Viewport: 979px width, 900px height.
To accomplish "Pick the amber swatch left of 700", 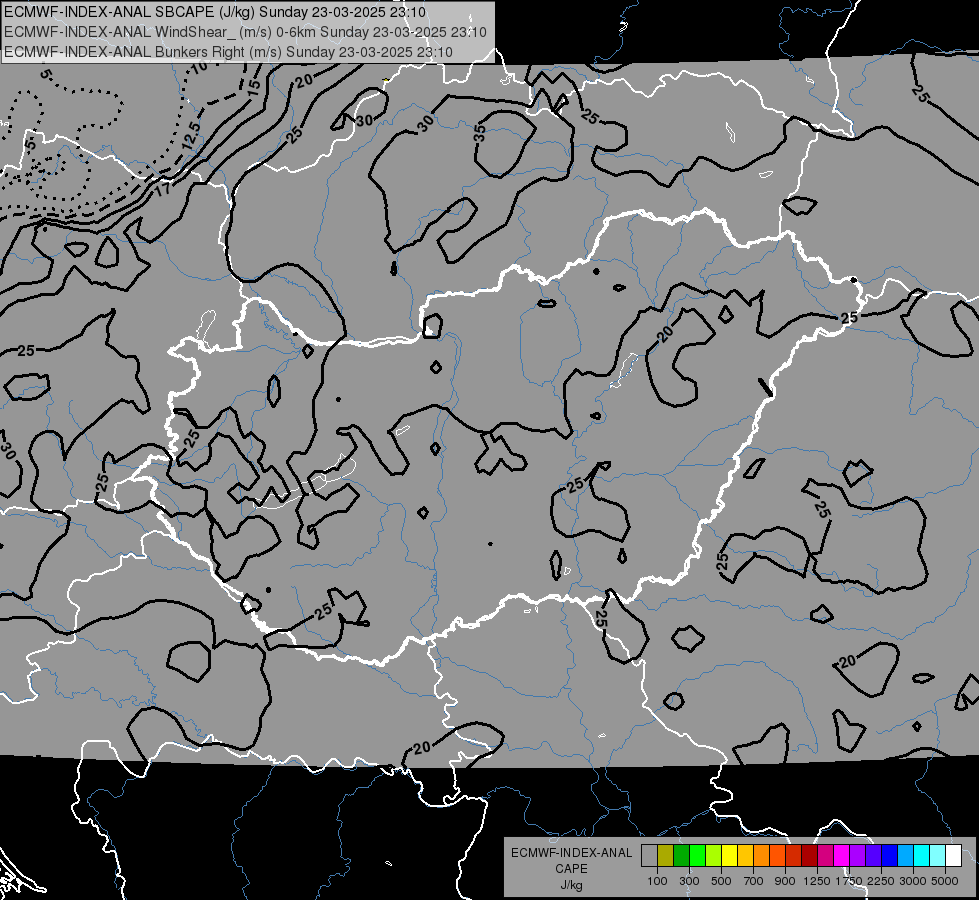I will coord(745,856).
